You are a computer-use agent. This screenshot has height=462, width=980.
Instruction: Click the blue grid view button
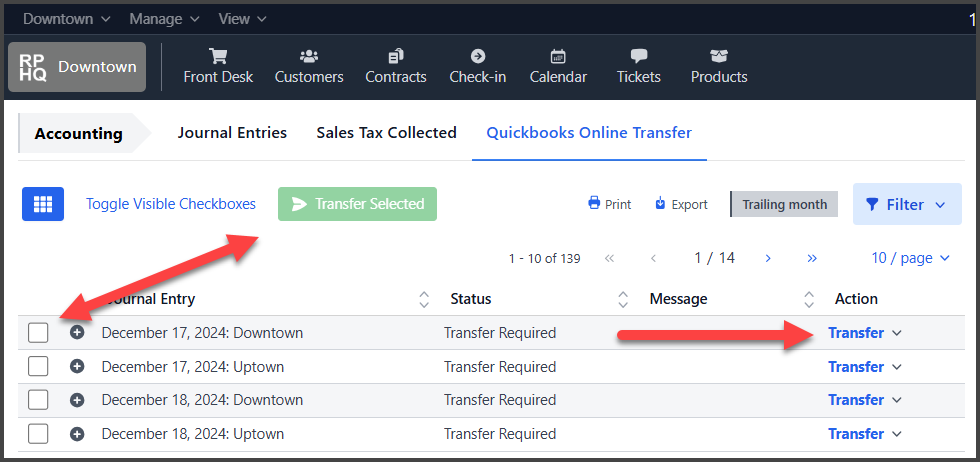tap(43, 204)
